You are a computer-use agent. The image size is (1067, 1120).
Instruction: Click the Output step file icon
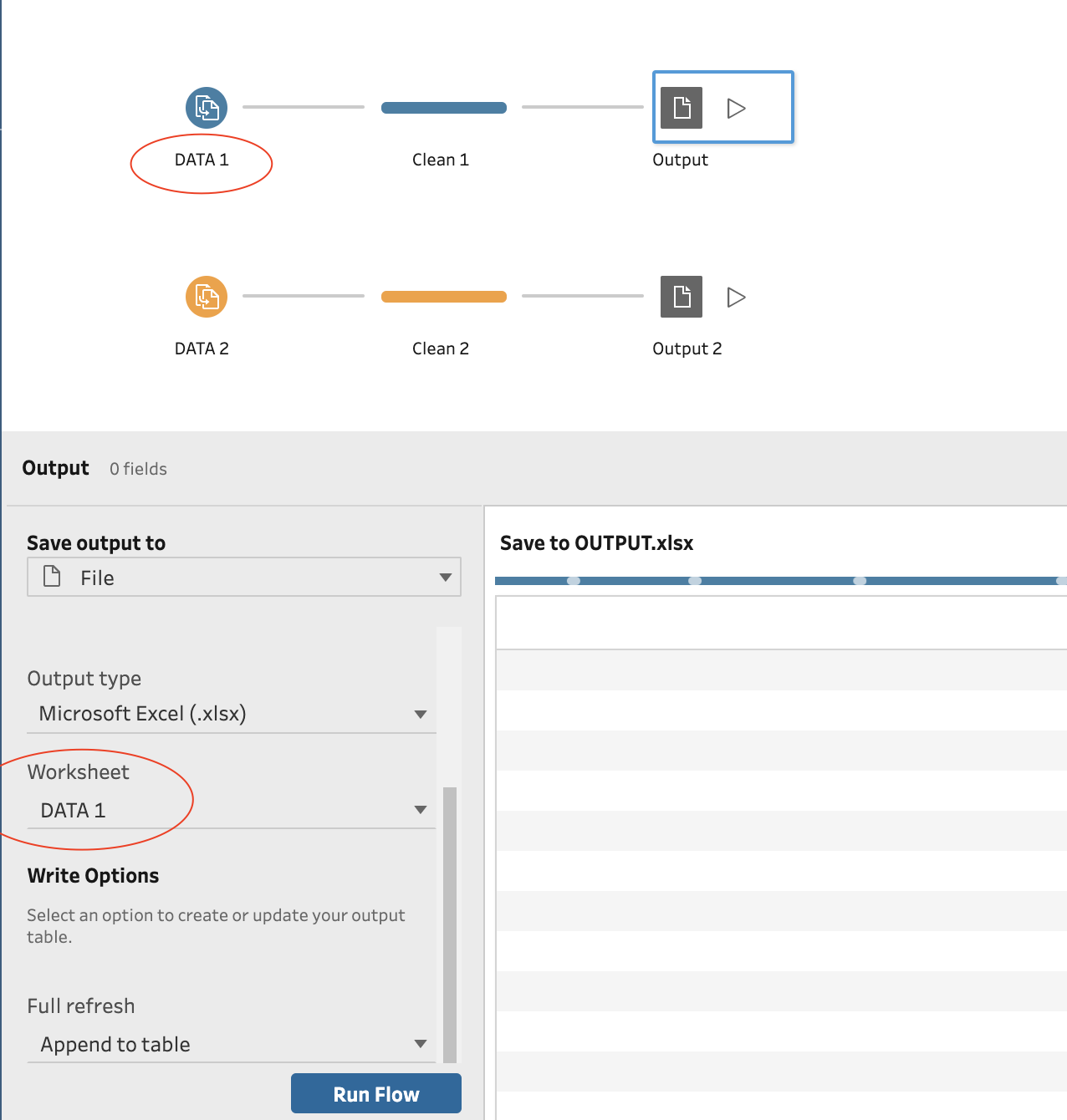point(682,107)
